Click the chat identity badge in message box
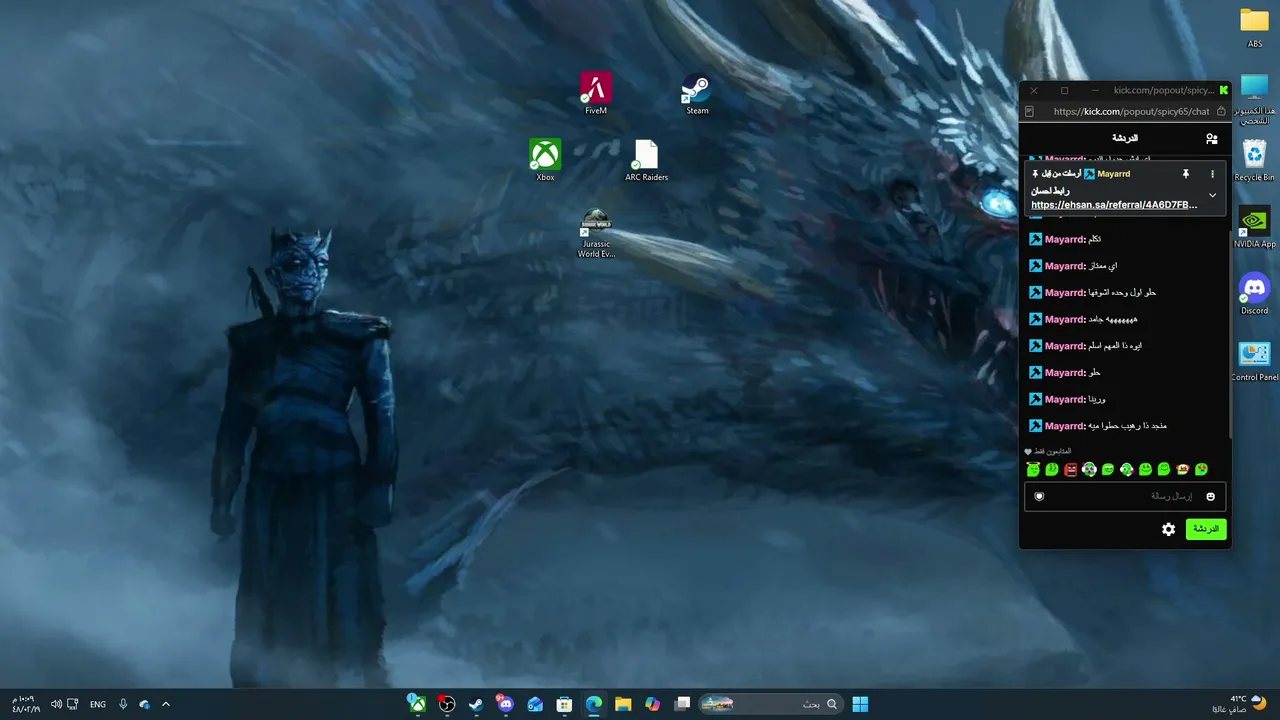1280x720 pixels. click(1039, 497)
